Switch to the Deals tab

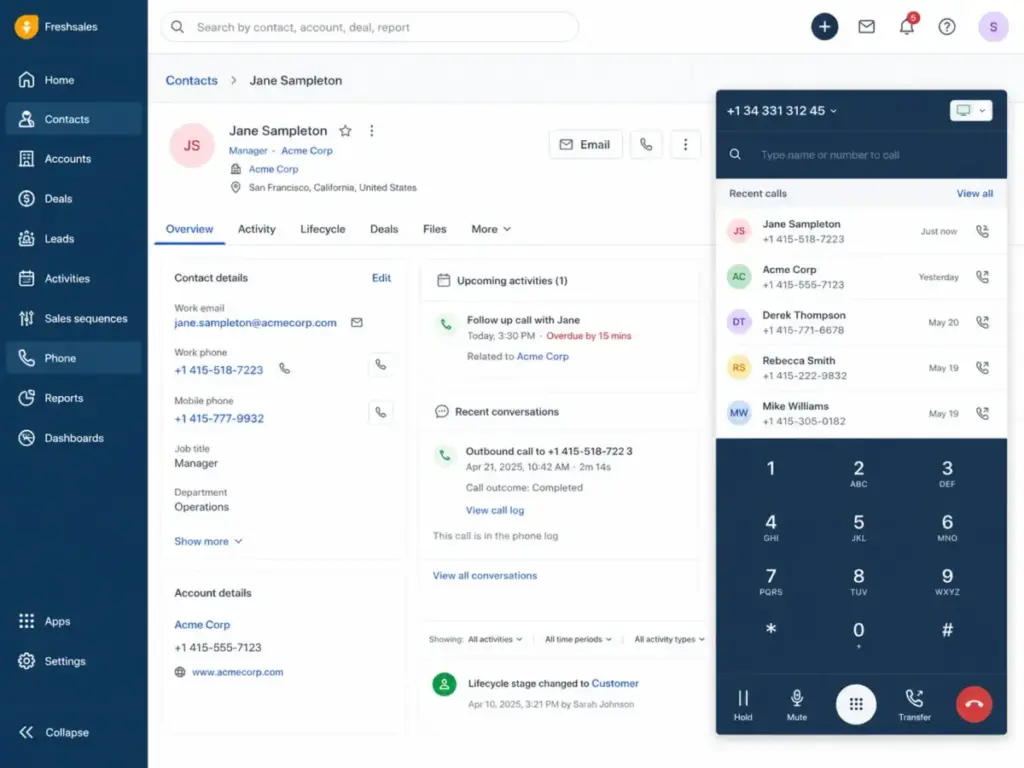click(384, 229)
